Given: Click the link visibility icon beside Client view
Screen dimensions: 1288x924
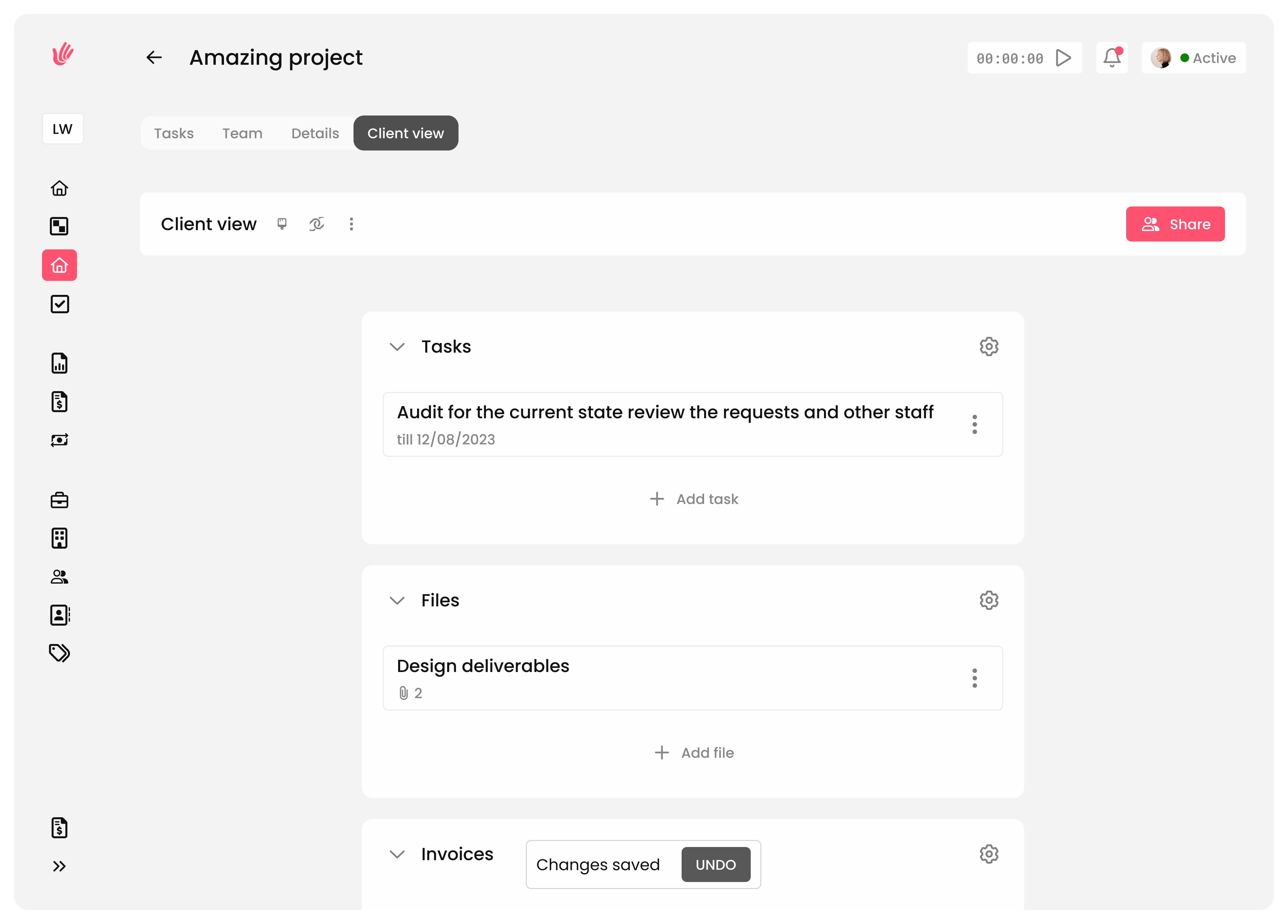Looking at the screenshot, I should (x=316, y=224).
